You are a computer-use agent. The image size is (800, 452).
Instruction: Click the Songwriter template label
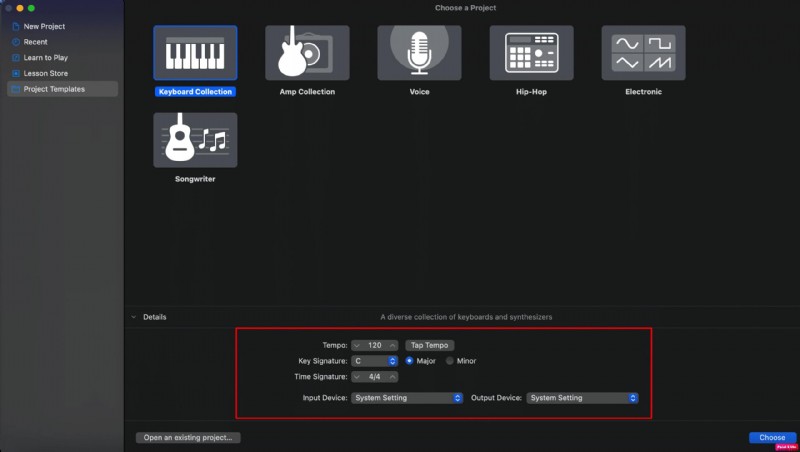point(195,179)
